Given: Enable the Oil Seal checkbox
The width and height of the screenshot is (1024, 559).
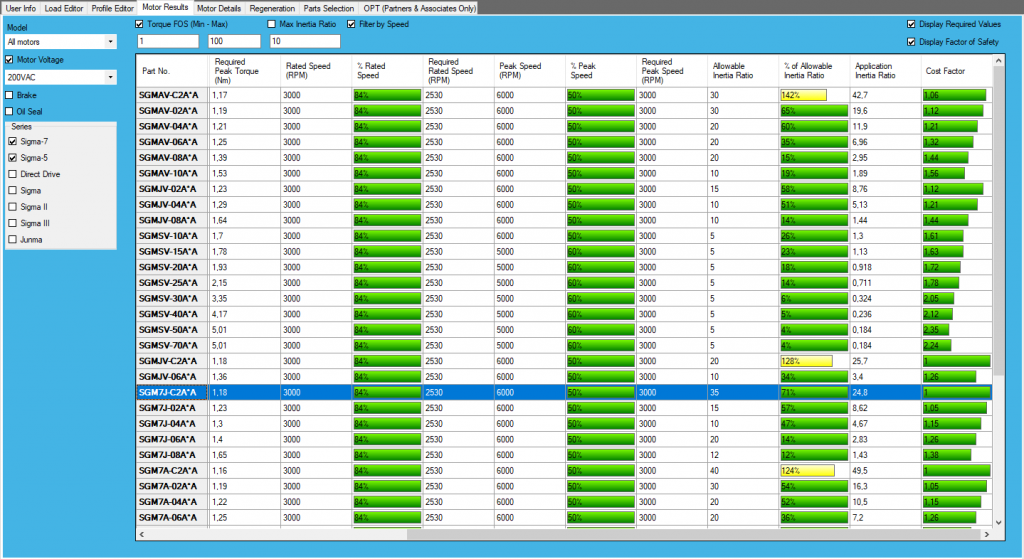Looking at the screenshot, I should [x=9, y=111].
